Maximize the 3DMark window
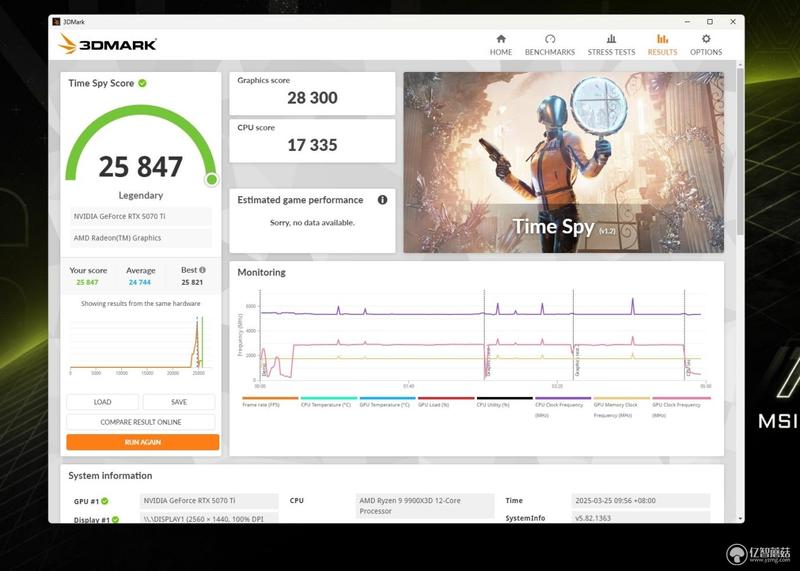The image size is (800, 571). pyautogui.click(x=710, y=22)
